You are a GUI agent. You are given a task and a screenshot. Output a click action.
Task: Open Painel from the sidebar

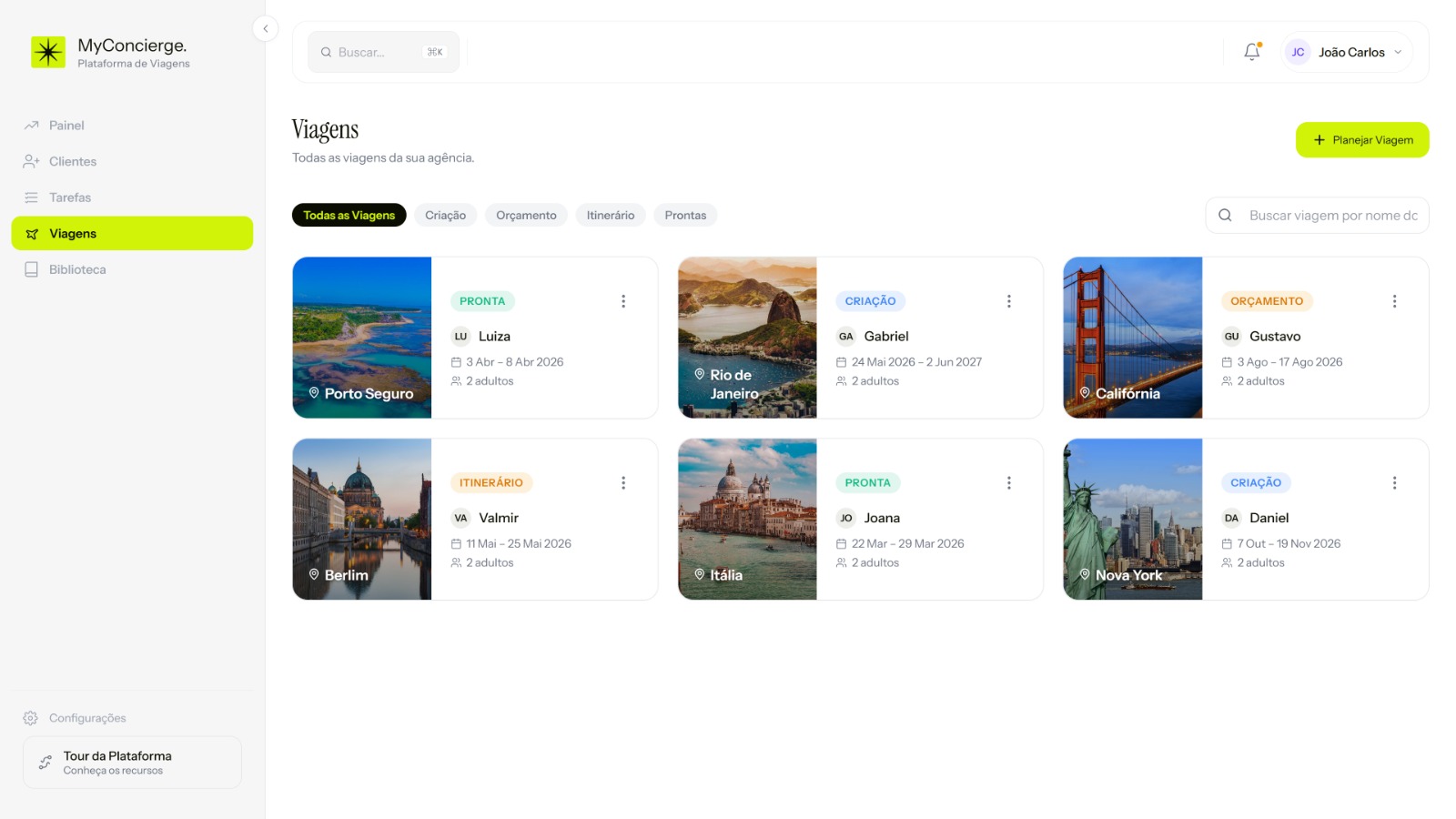click(x=132, y=126)
